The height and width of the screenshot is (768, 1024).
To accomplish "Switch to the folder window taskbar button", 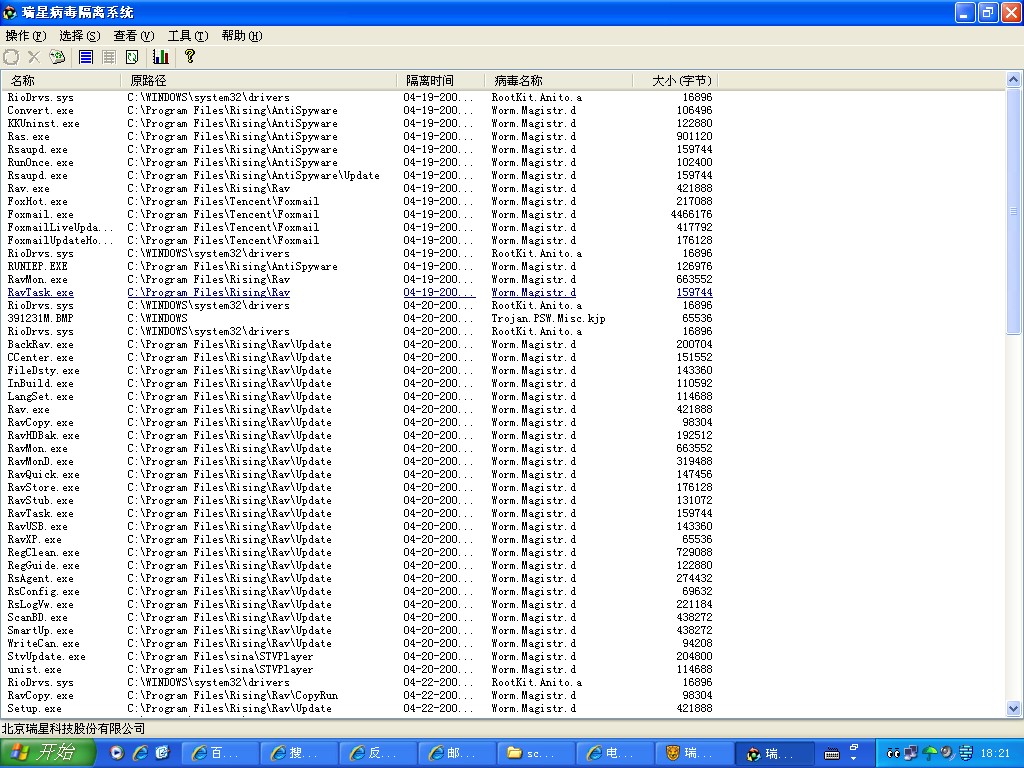I will [538, 753].
